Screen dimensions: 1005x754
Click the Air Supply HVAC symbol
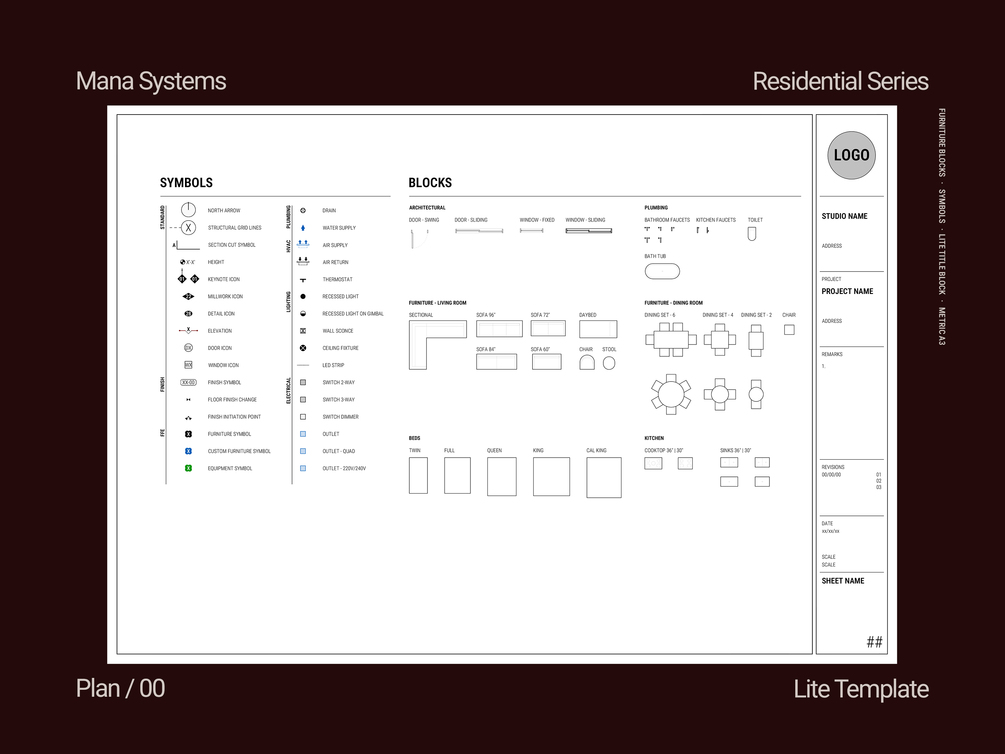click(x=303, y=244)
